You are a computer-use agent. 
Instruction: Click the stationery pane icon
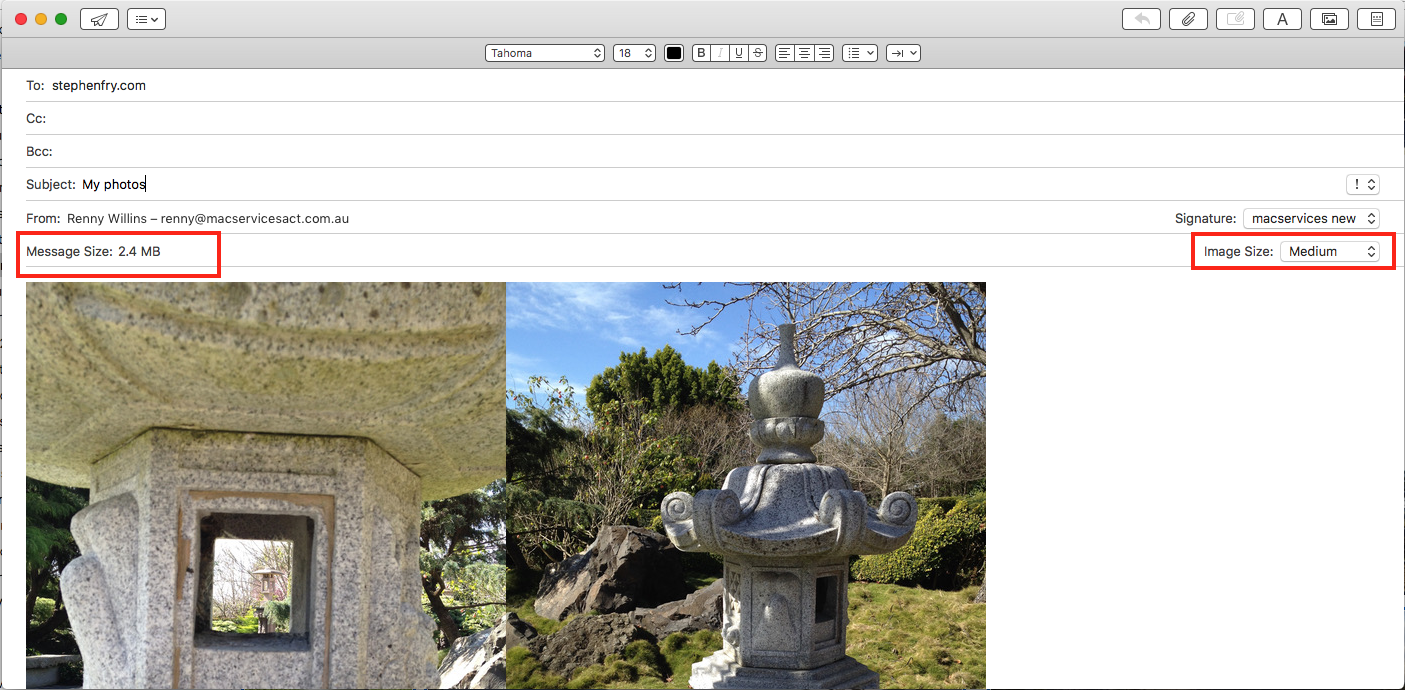tap(1376, 19)
